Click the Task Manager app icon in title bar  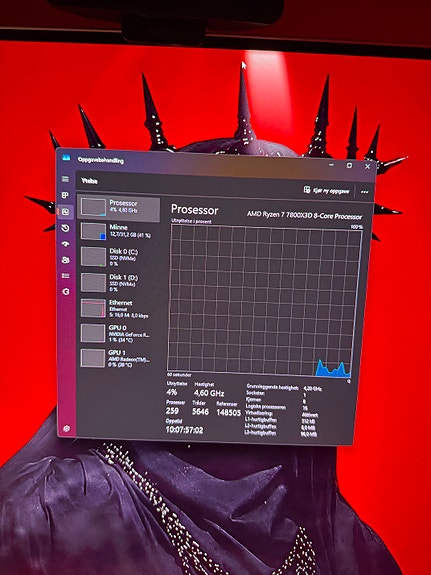click(66, 157)
